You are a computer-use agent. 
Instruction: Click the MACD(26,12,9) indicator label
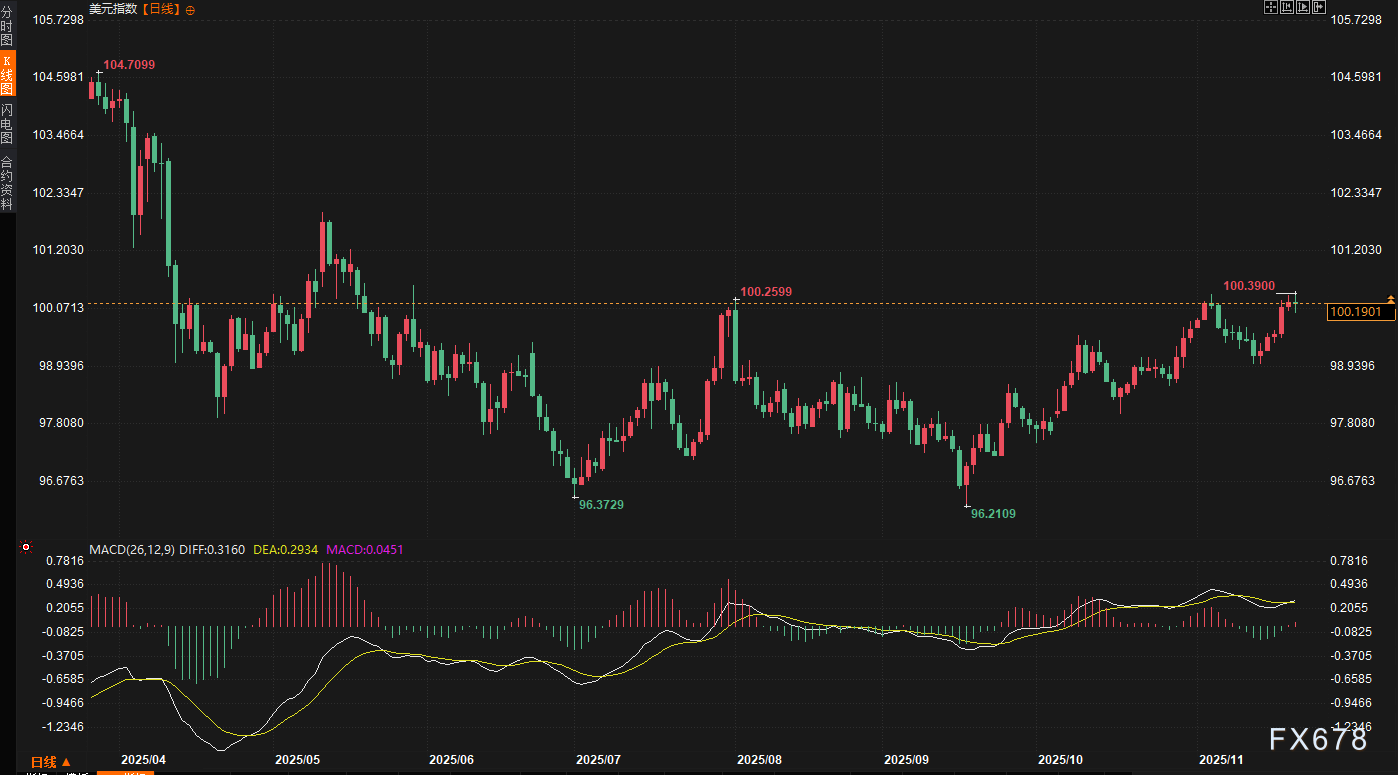click(131, 549)
